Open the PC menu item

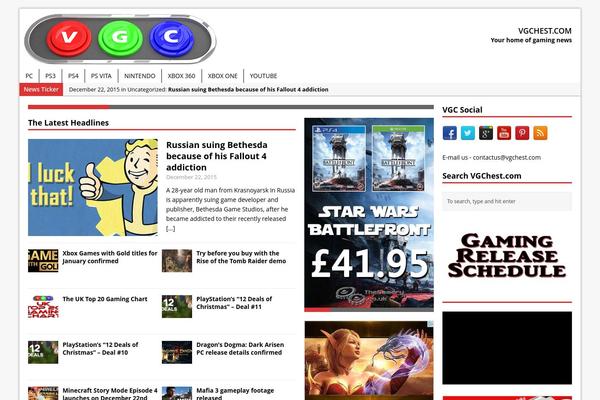(x=29, y=76)
